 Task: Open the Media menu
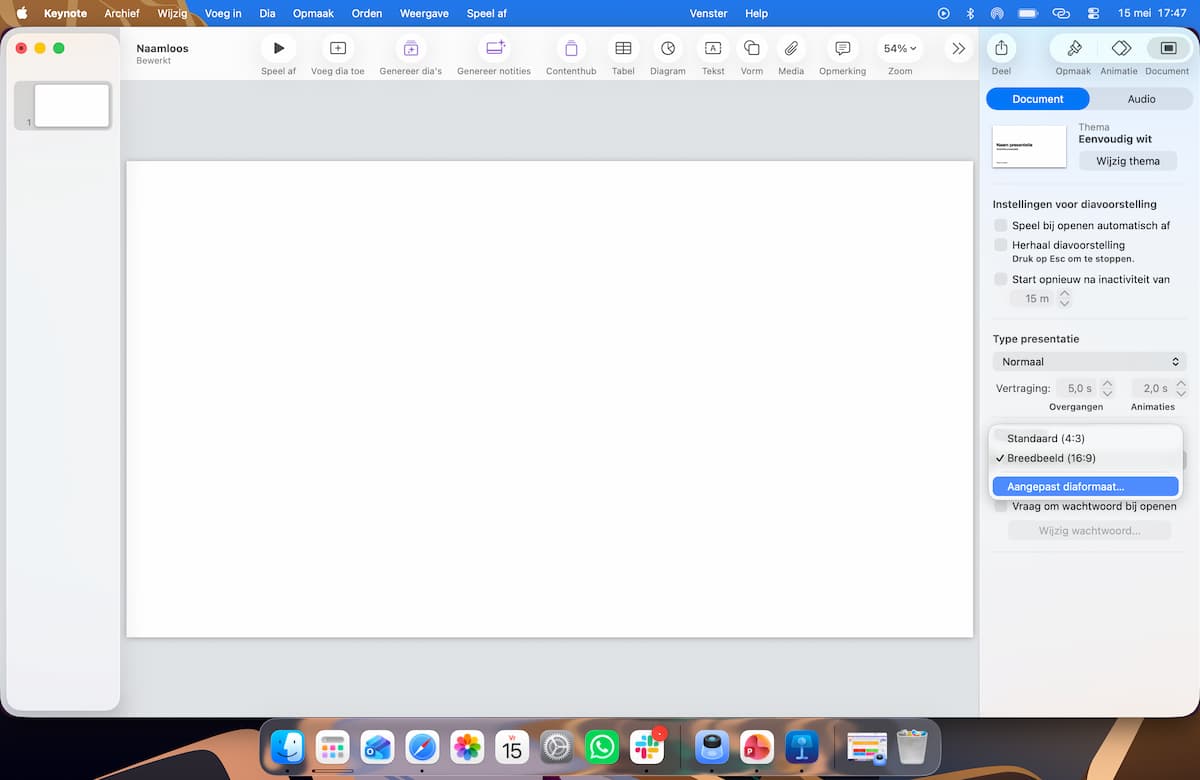click(x=791, y=48)
